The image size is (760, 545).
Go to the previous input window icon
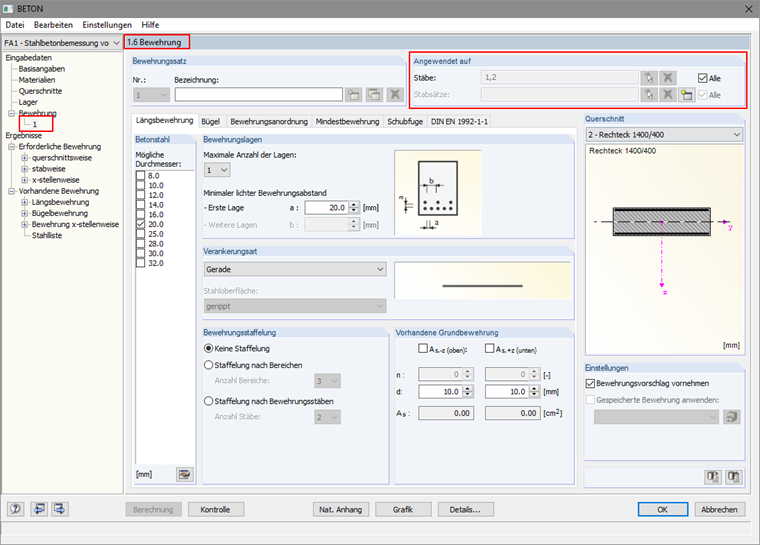tap(39, 509)
